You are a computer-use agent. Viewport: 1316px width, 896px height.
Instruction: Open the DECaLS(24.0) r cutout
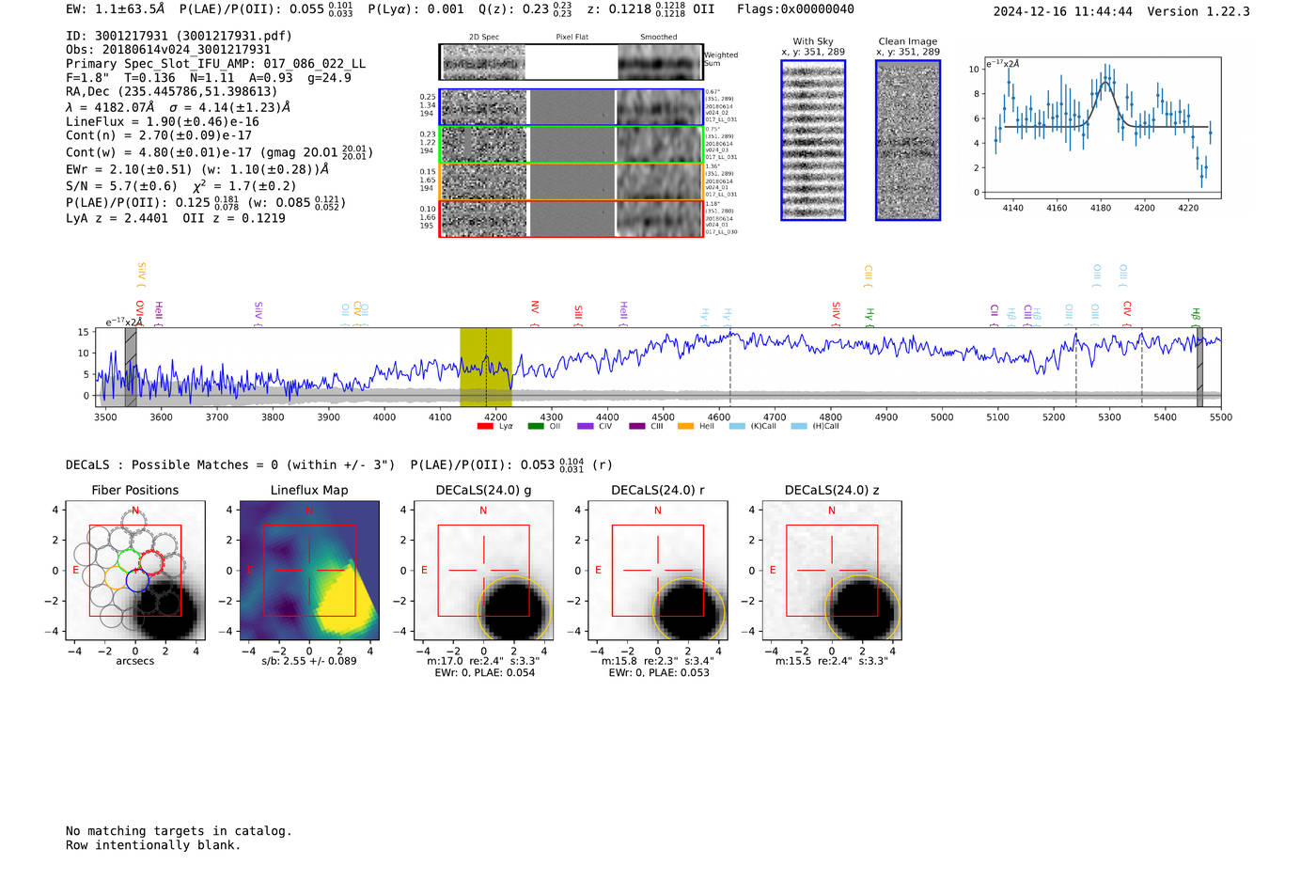(x=657, y=571)
